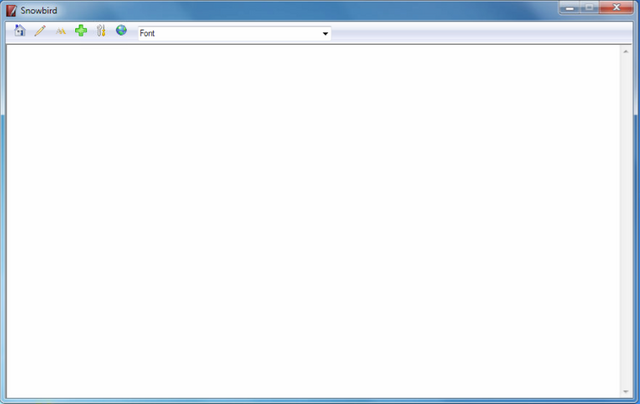Click the globe web icon
This screenshot has width=640, height=404.
tap(121, 30)
